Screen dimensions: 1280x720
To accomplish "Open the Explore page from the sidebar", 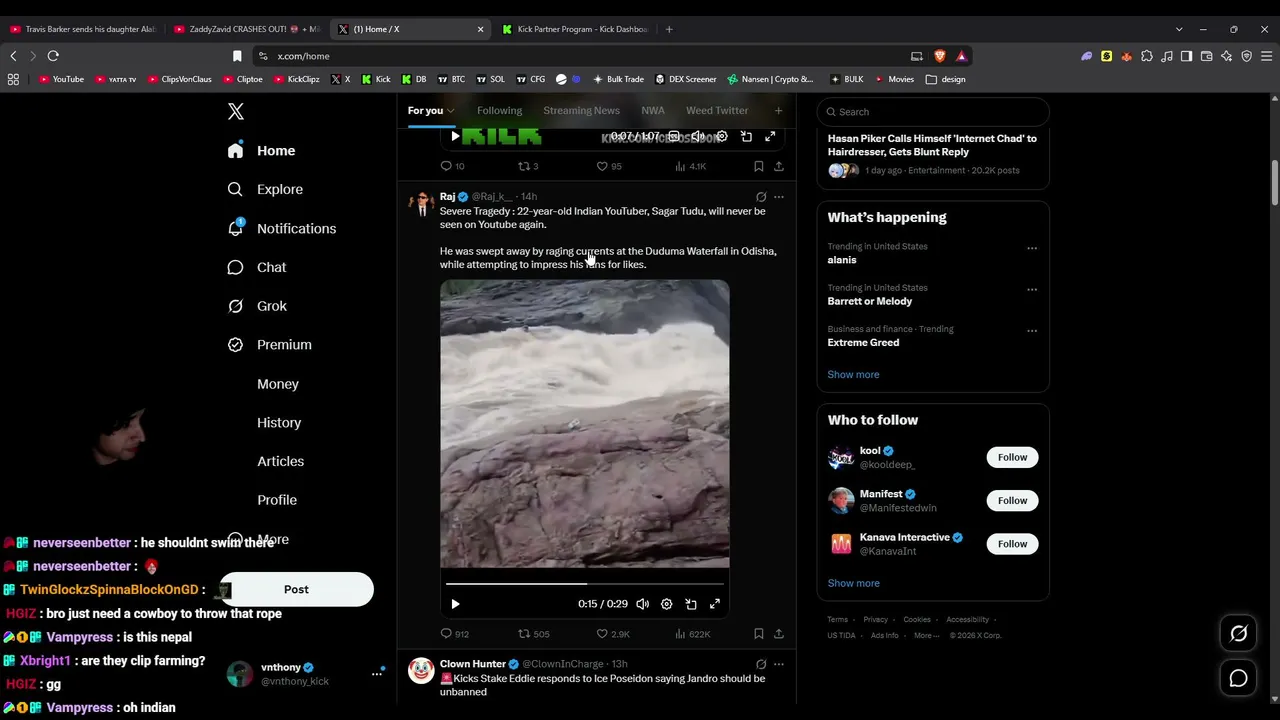I will coord(265,189).
